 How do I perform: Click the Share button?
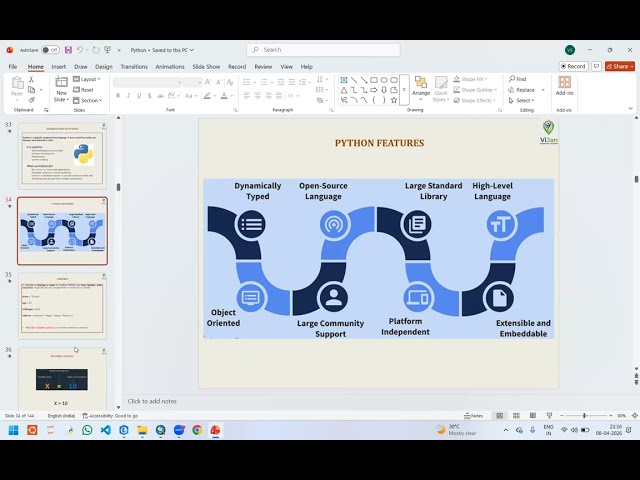click(620, 66)
